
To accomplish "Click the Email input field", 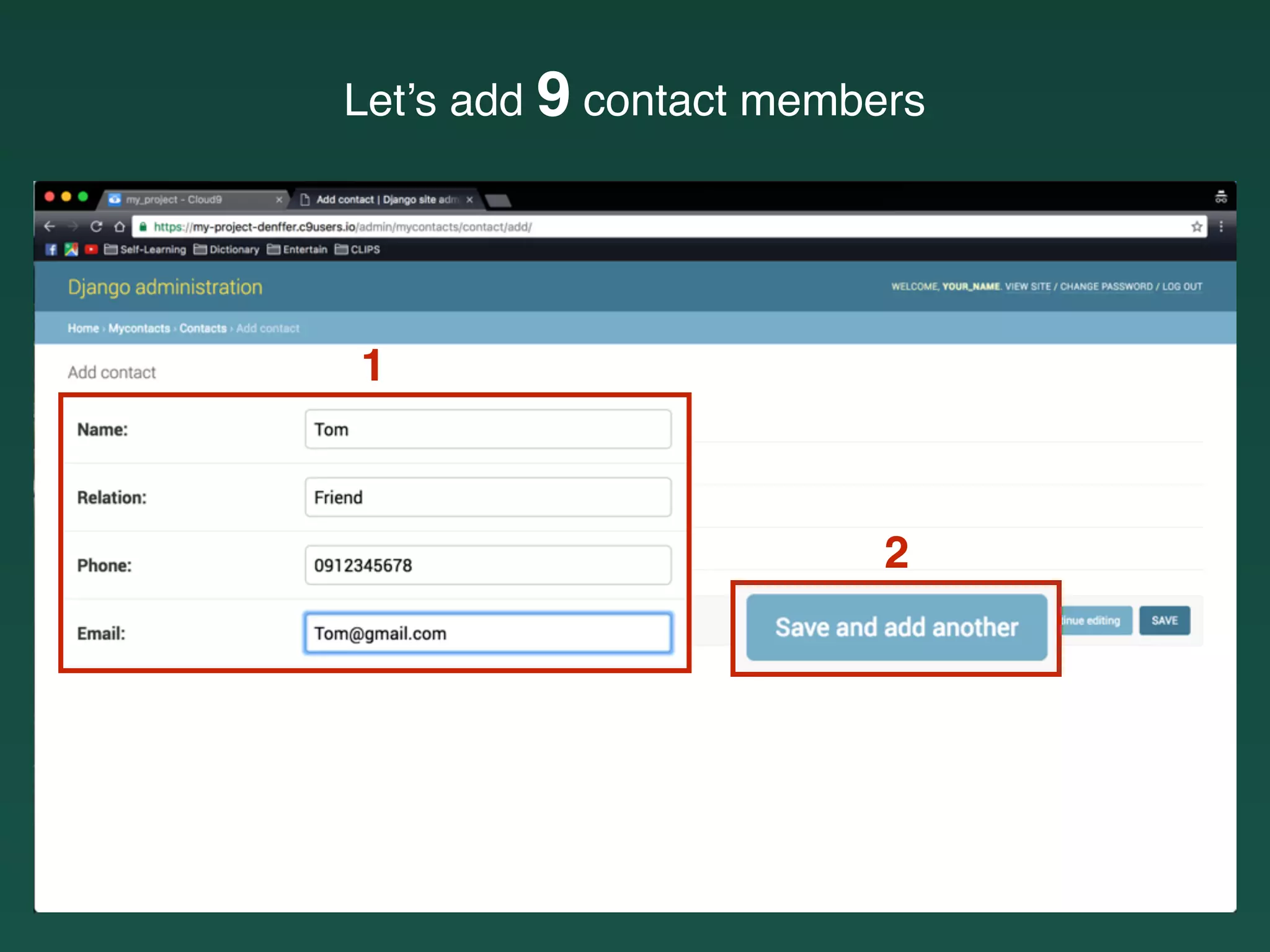I will [x=487, y=633].
